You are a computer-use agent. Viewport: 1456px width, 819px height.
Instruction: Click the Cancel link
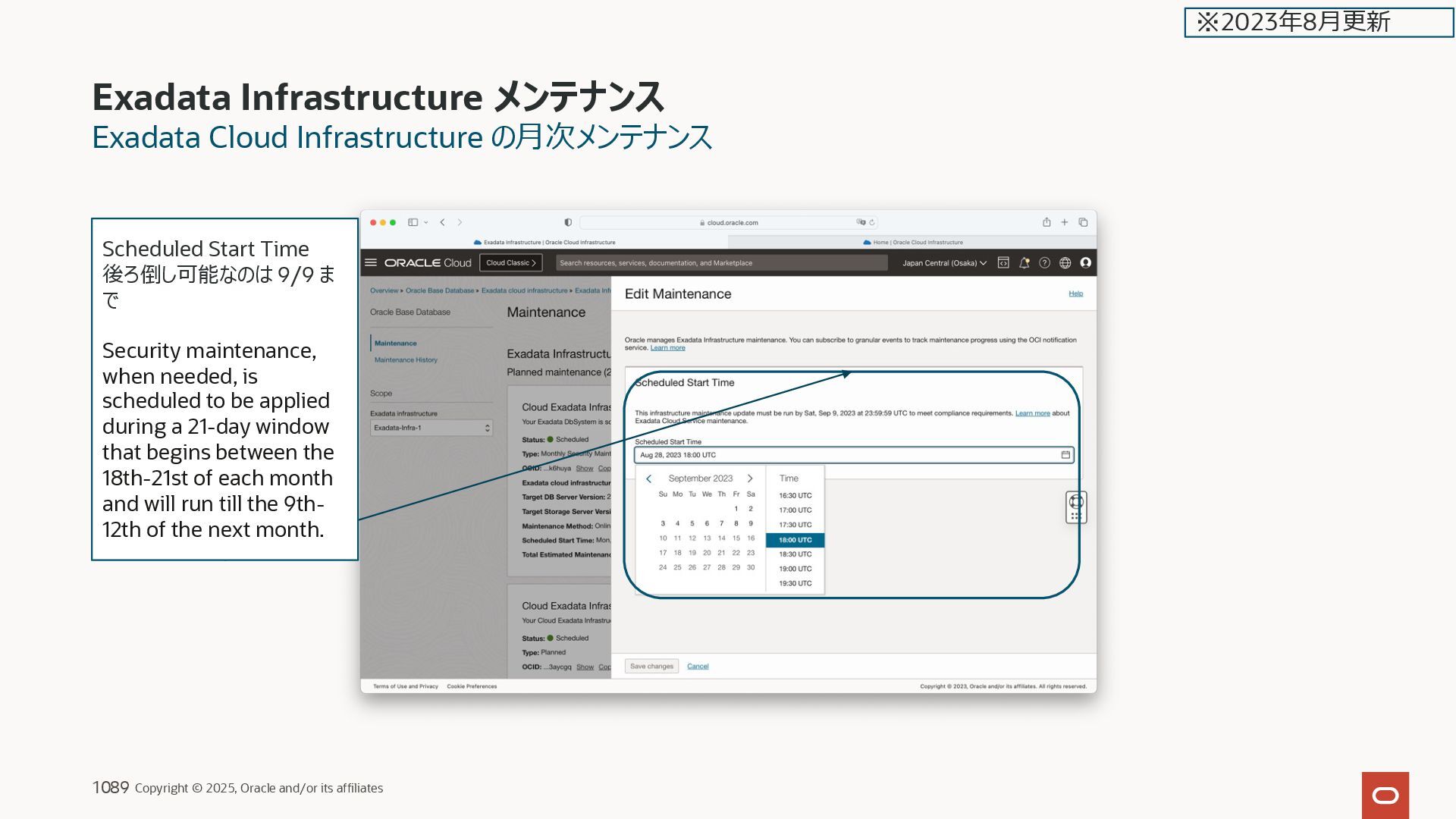tap(698, 667)
